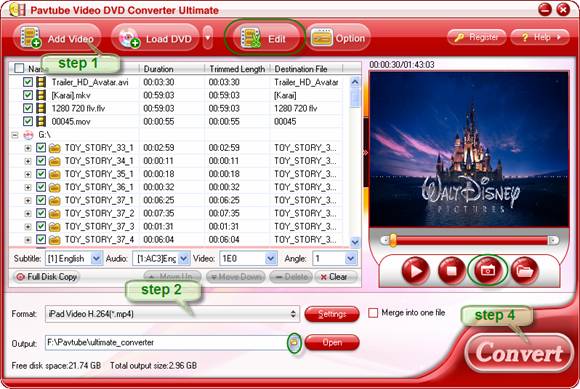Toggle the select-all checkbox in Name header
This screenshot has height=389, width=580.
pos(19,68)
